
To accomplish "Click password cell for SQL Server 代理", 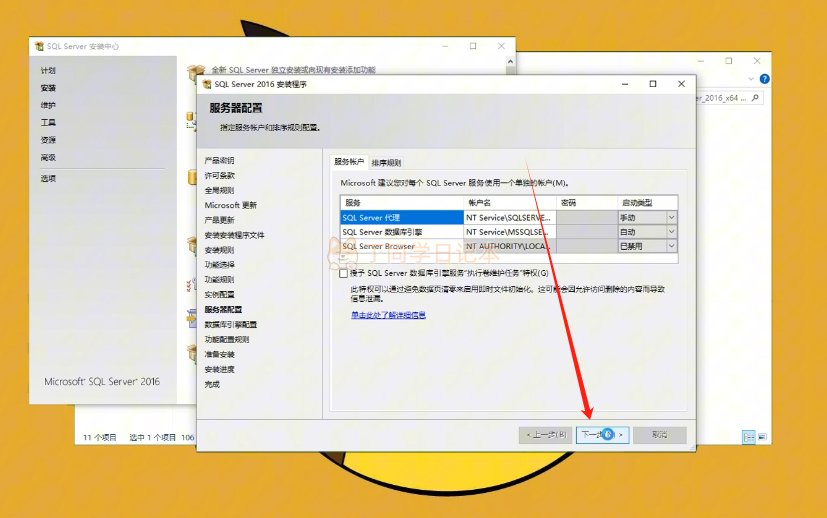I will pyautogui.click(x=586, y=217).
